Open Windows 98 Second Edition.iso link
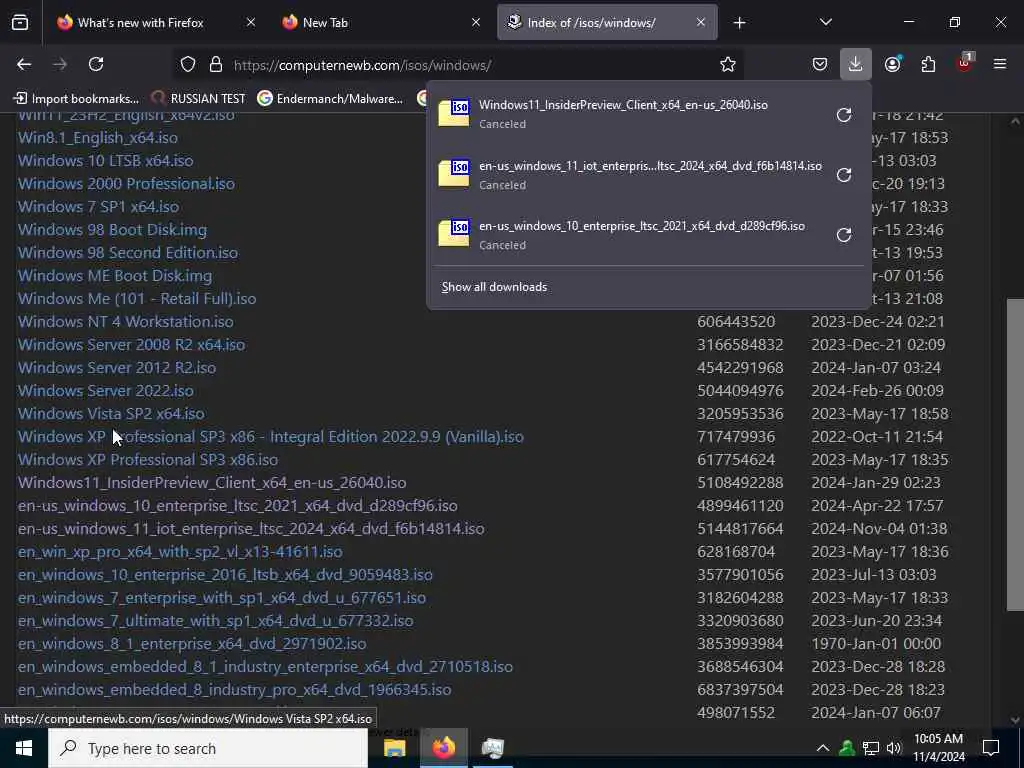1024x768 pixels. pyautogui.click(x=128, y=253)
